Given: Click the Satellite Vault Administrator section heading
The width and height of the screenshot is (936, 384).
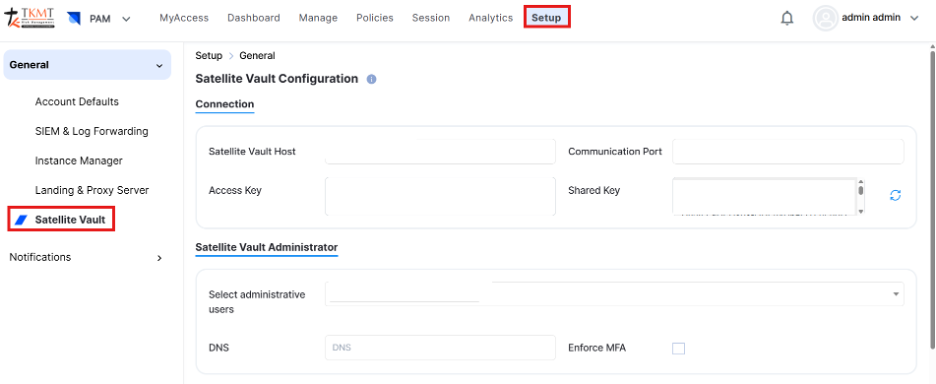Looking at the screenshot, I should click(267, 247).
